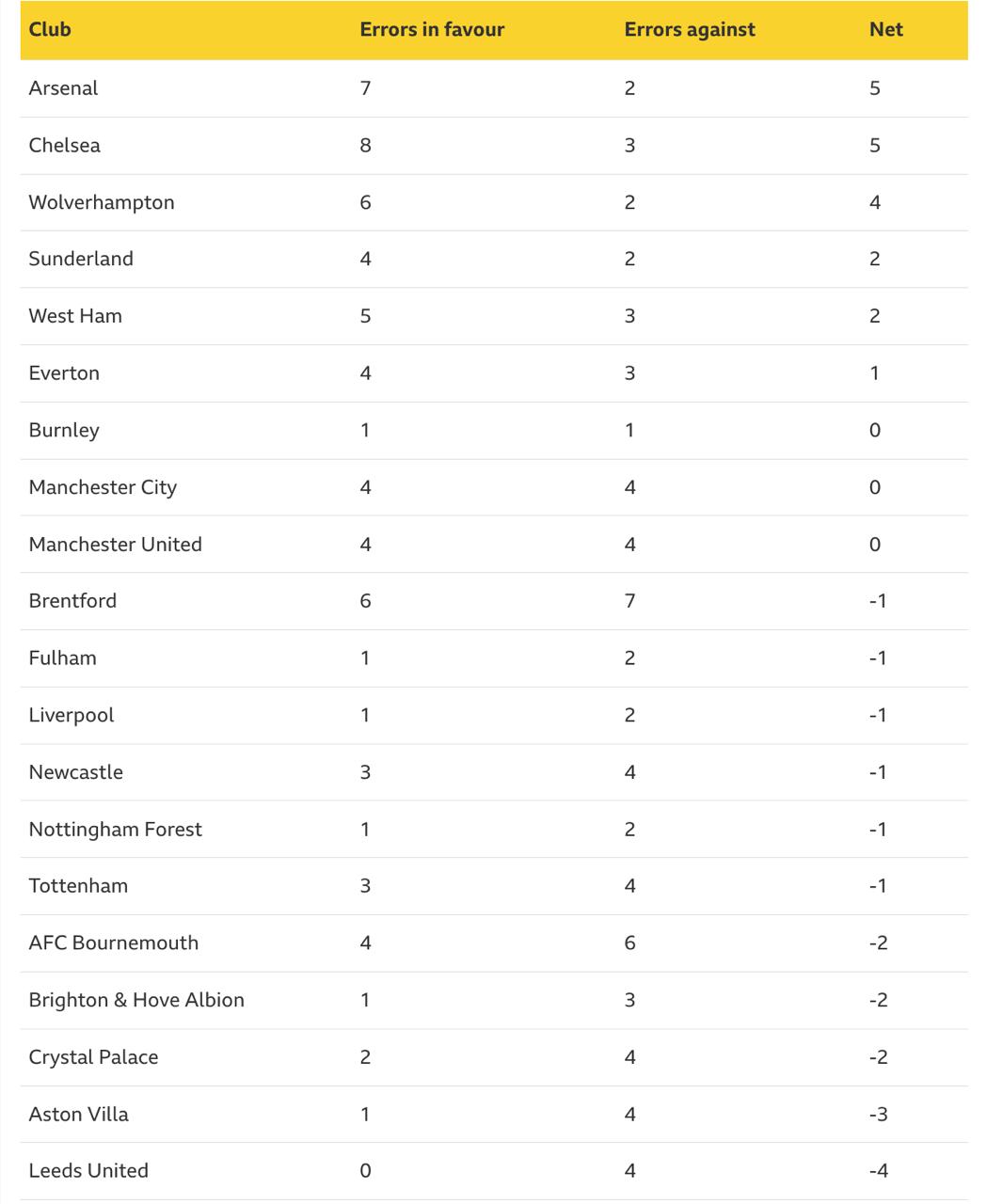987x1204 pixels.
Task: Click the AFC Bournemouth club name
Action: click(x=114, y=943)
